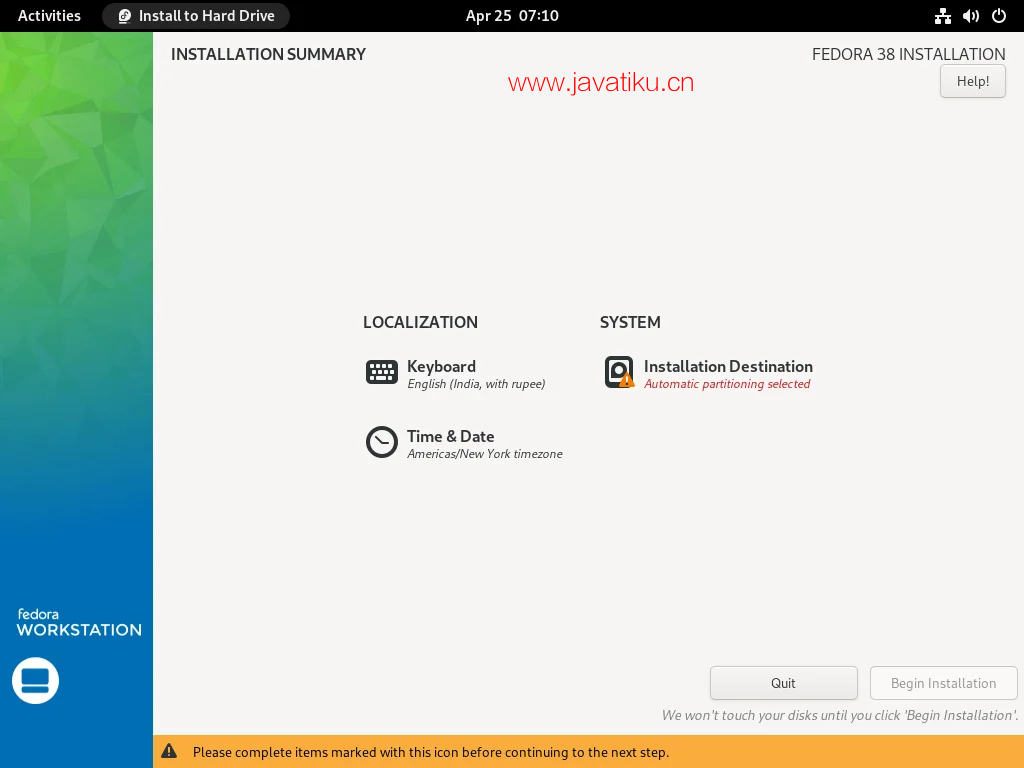1024x768 pixels.
Task: Select the Time & Date label
Action: pyautogui.click(x=451, y=436)
